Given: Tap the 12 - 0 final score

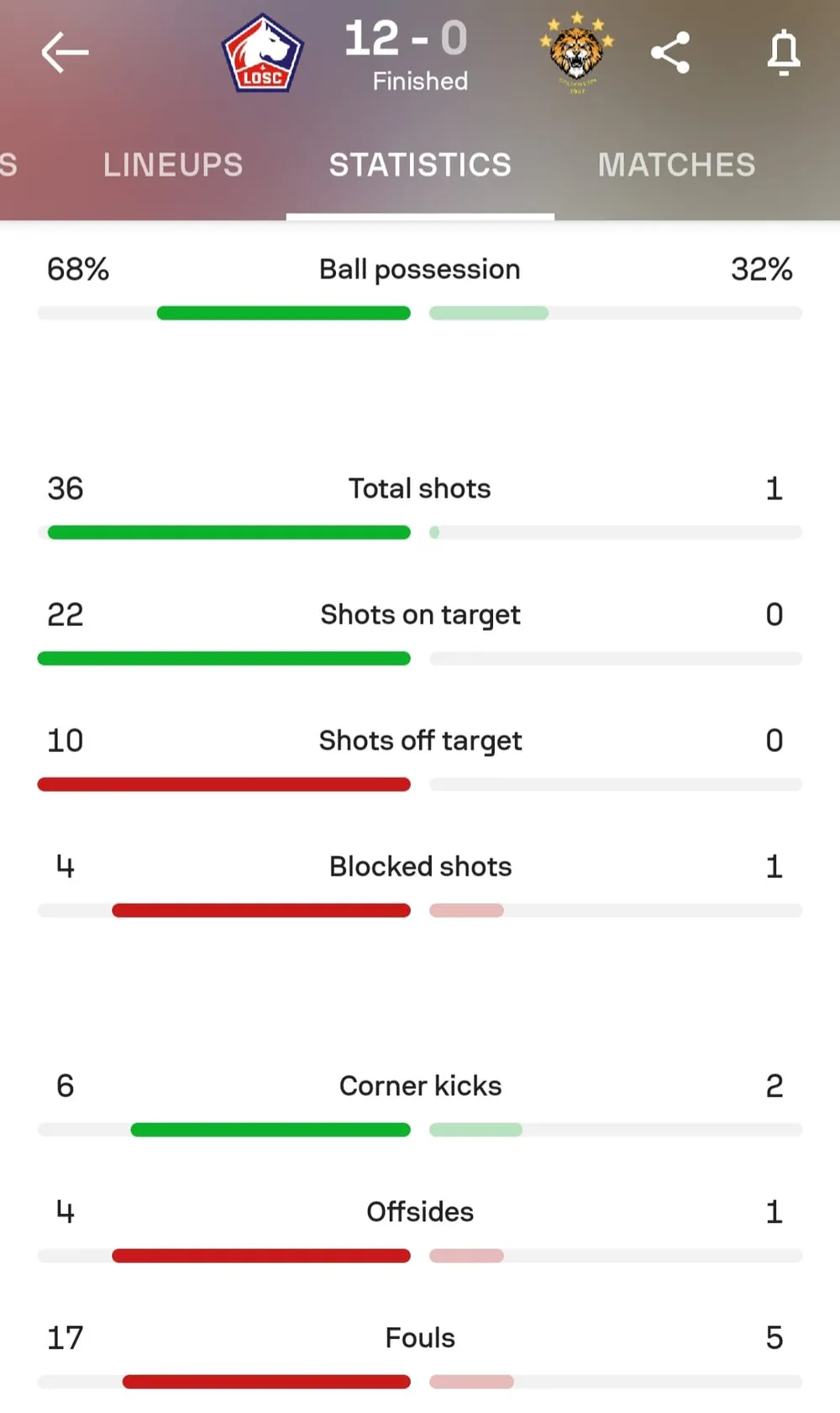Looking at the screenshot, I should (x=406, y=39).
